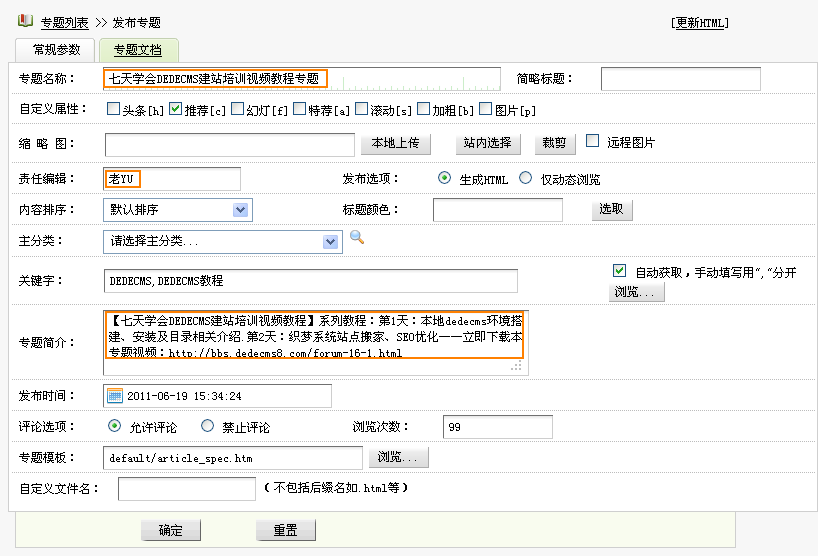Open the 主分类 category dropdown
This screenshot has width=818, height=556.
331,241
